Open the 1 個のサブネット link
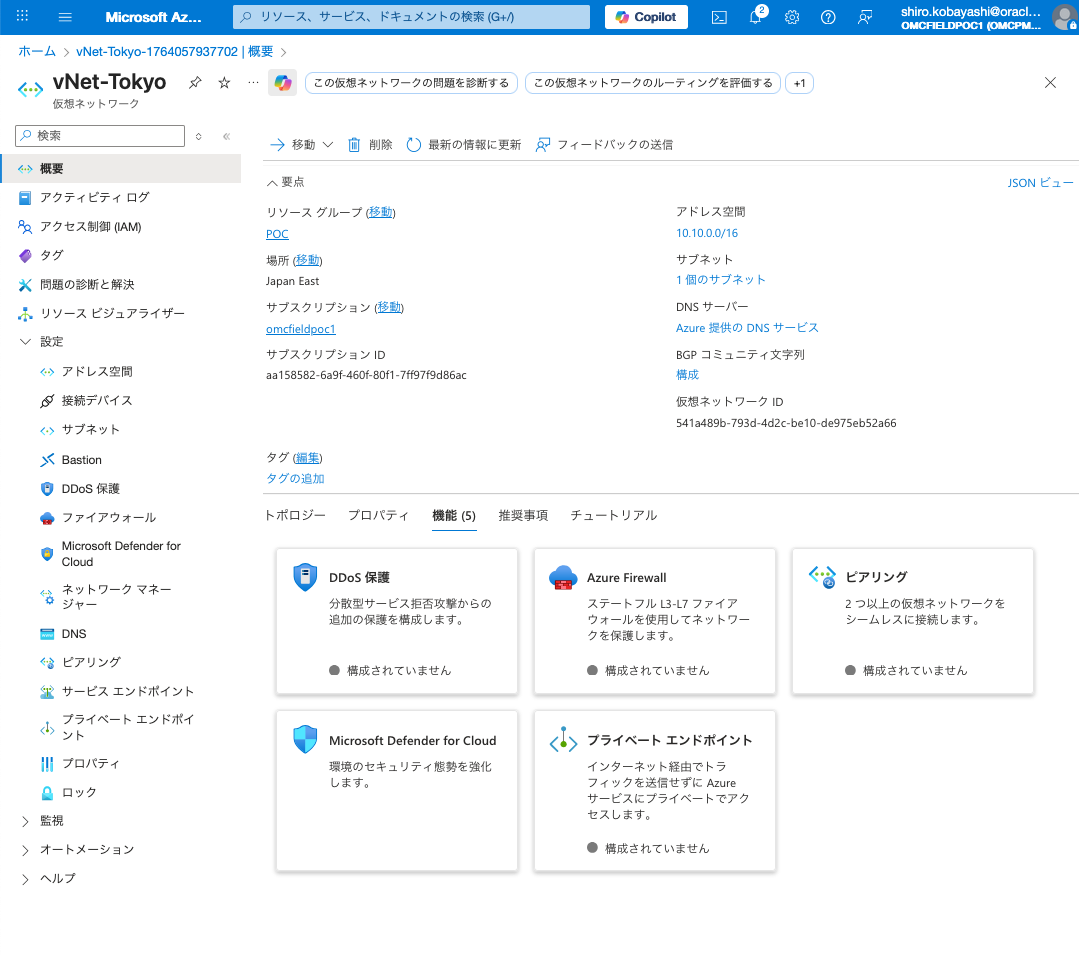The height and width of the screenshot is (960, 1079). (x=720, y=280)
